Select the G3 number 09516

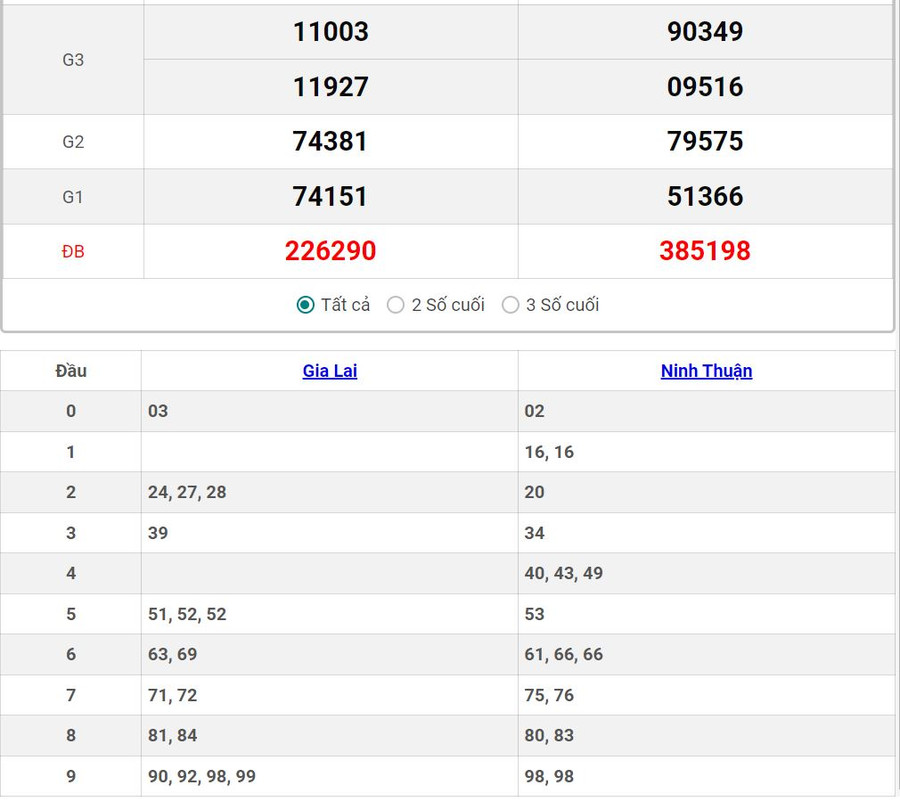705,87
